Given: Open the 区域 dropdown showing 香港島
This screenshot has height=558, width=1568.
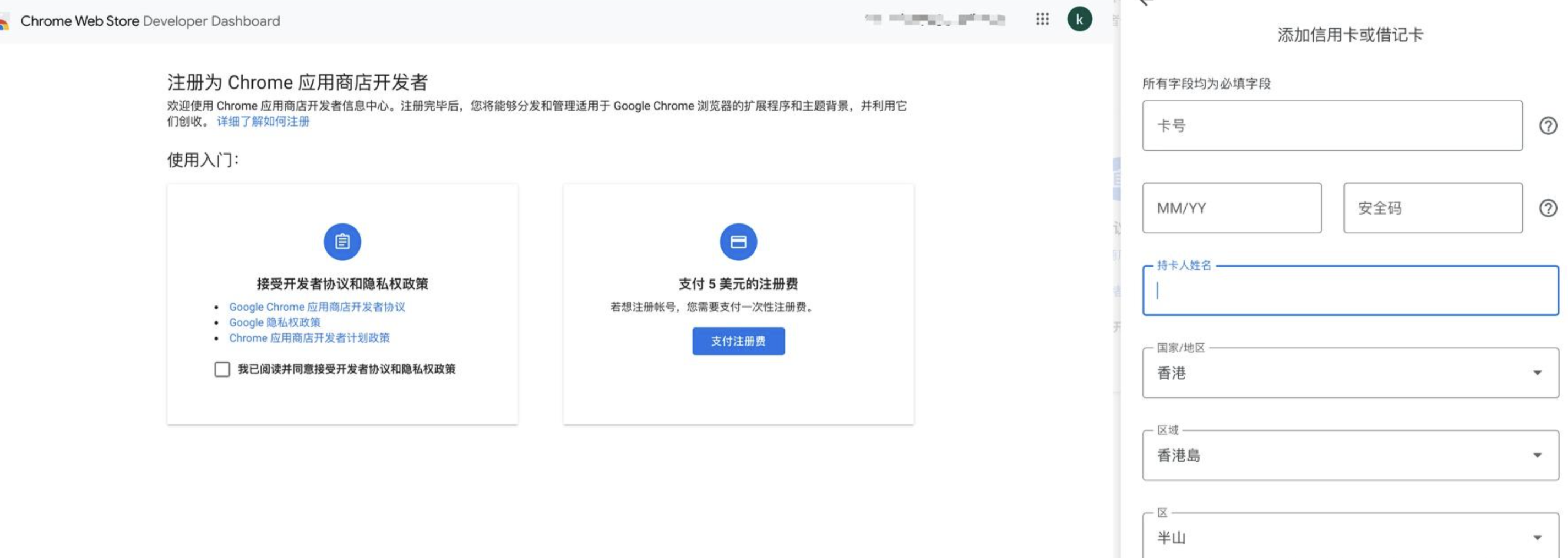Looking at the screenshot, I should click(1350, 455).
